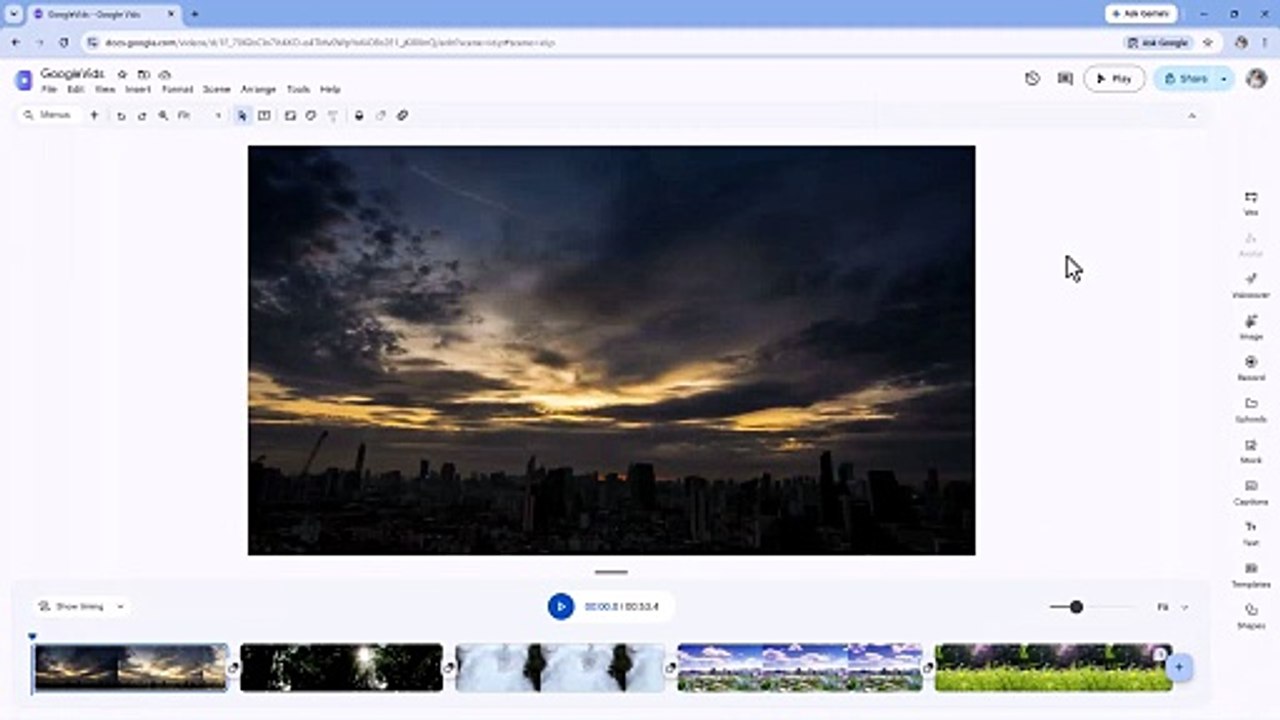Open the View menu
The width and height of the screenshot is (1280, 720).
pyautogui.click(x=104, y=90)
